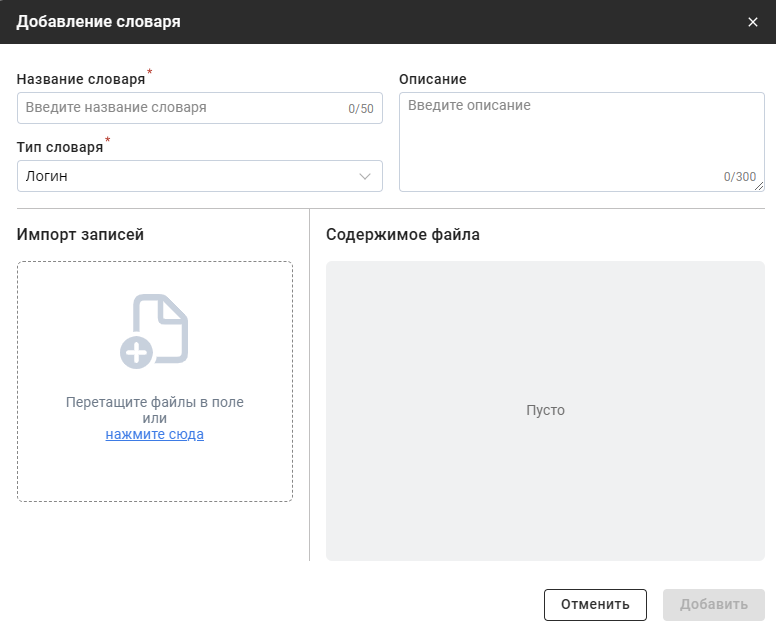
Task: Click the file-plus icon in import area
Action: [155, 330]
